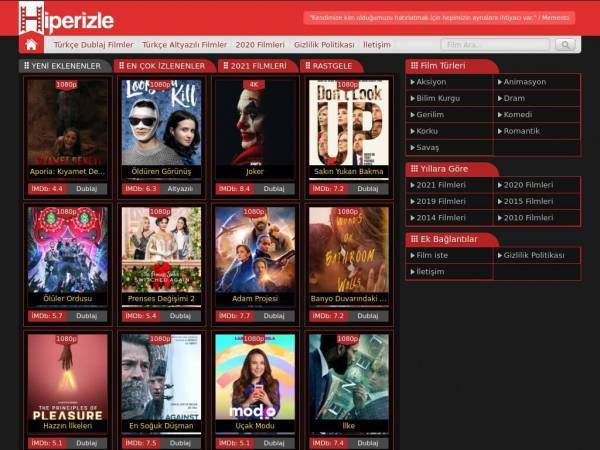Click the Uçak Modu title link
Image resolution: width=600 pixels, height=450 pixels.
[x=255, y=426]
